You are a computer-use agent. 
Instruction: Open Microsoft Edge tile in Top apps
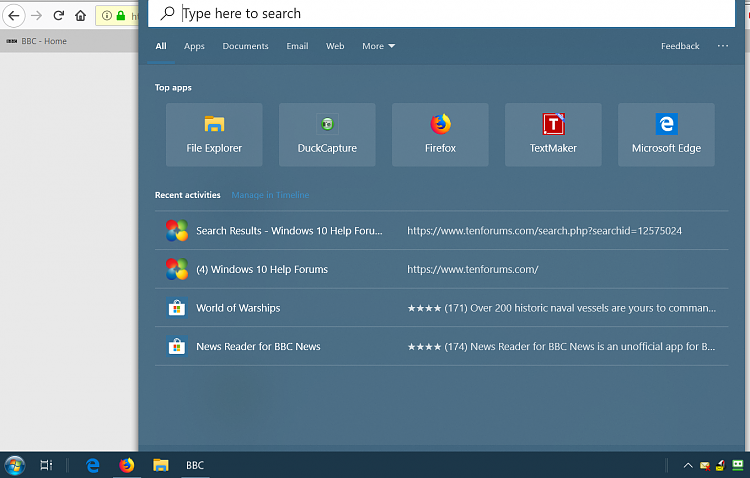(666, 135)
